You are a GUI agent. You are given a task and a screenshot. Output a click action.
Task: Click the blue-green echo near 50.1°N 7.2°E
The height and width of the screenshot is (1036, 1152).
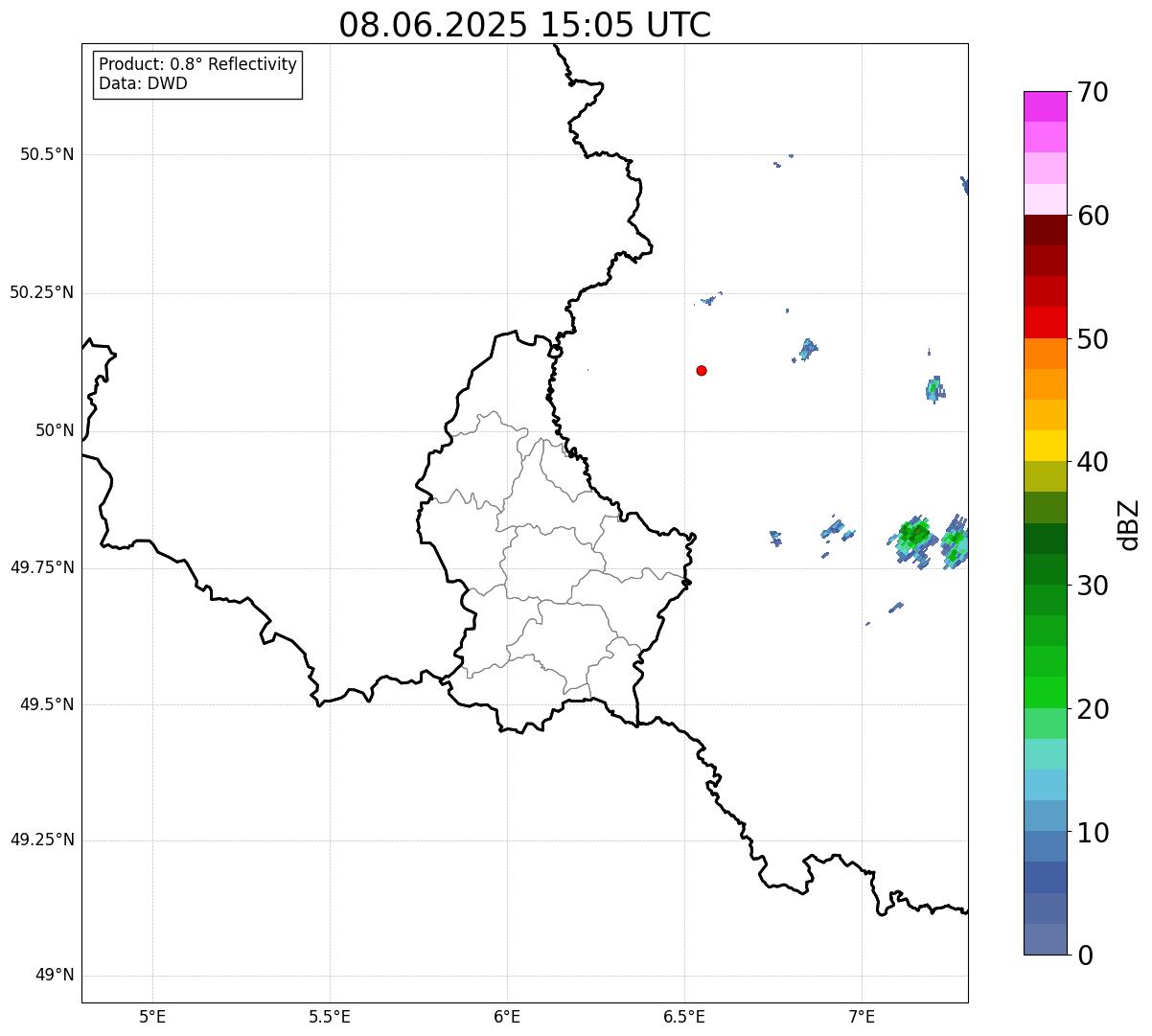(935, 389)
